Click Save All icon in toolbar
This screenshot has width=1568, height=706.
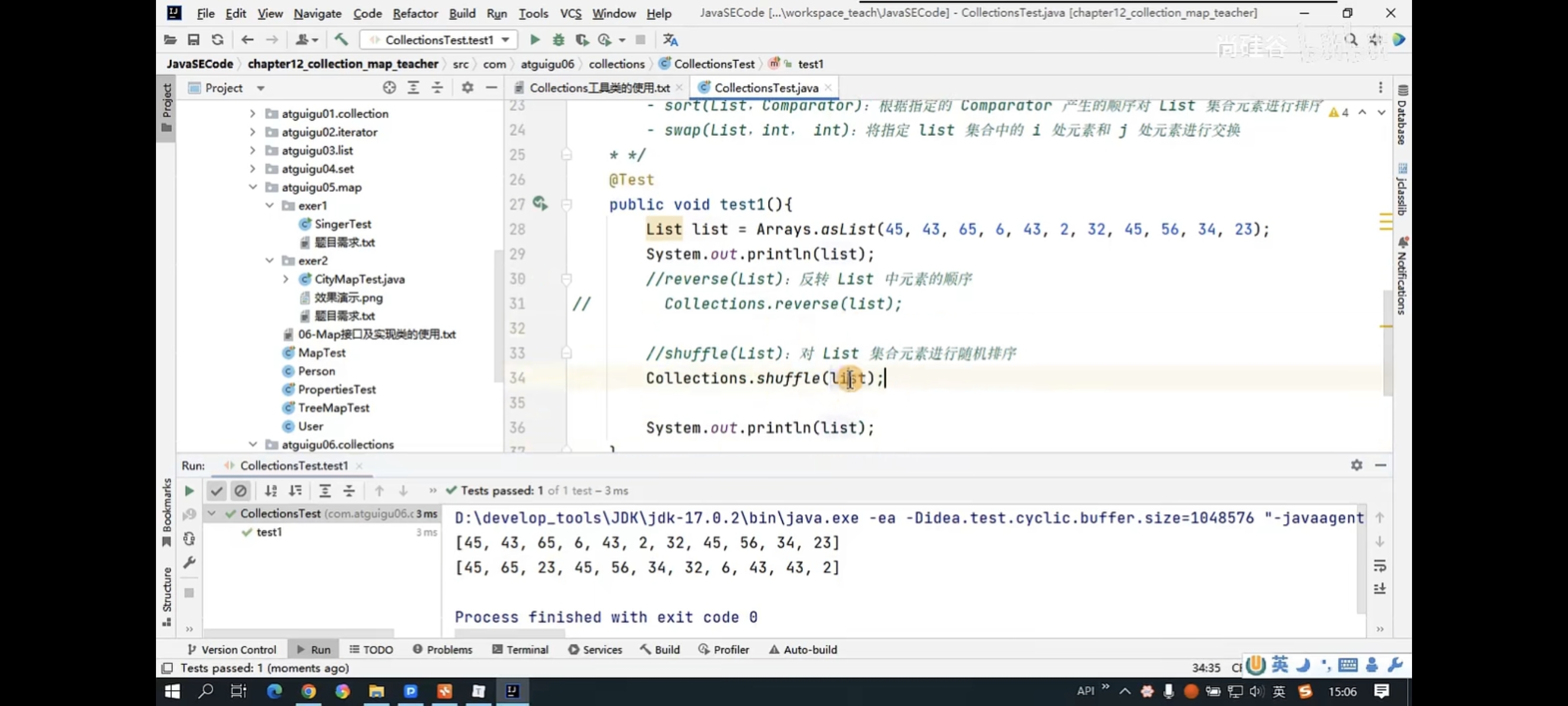click(194, 39)
